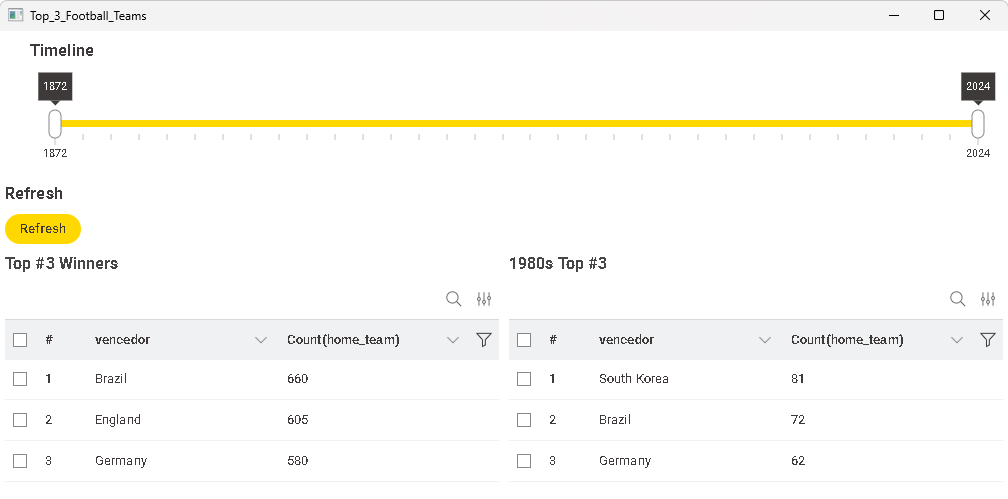Maximize the Top_3_Football_Teams window
Viewport: 1008px width, 499px height.
pos(939,15)
